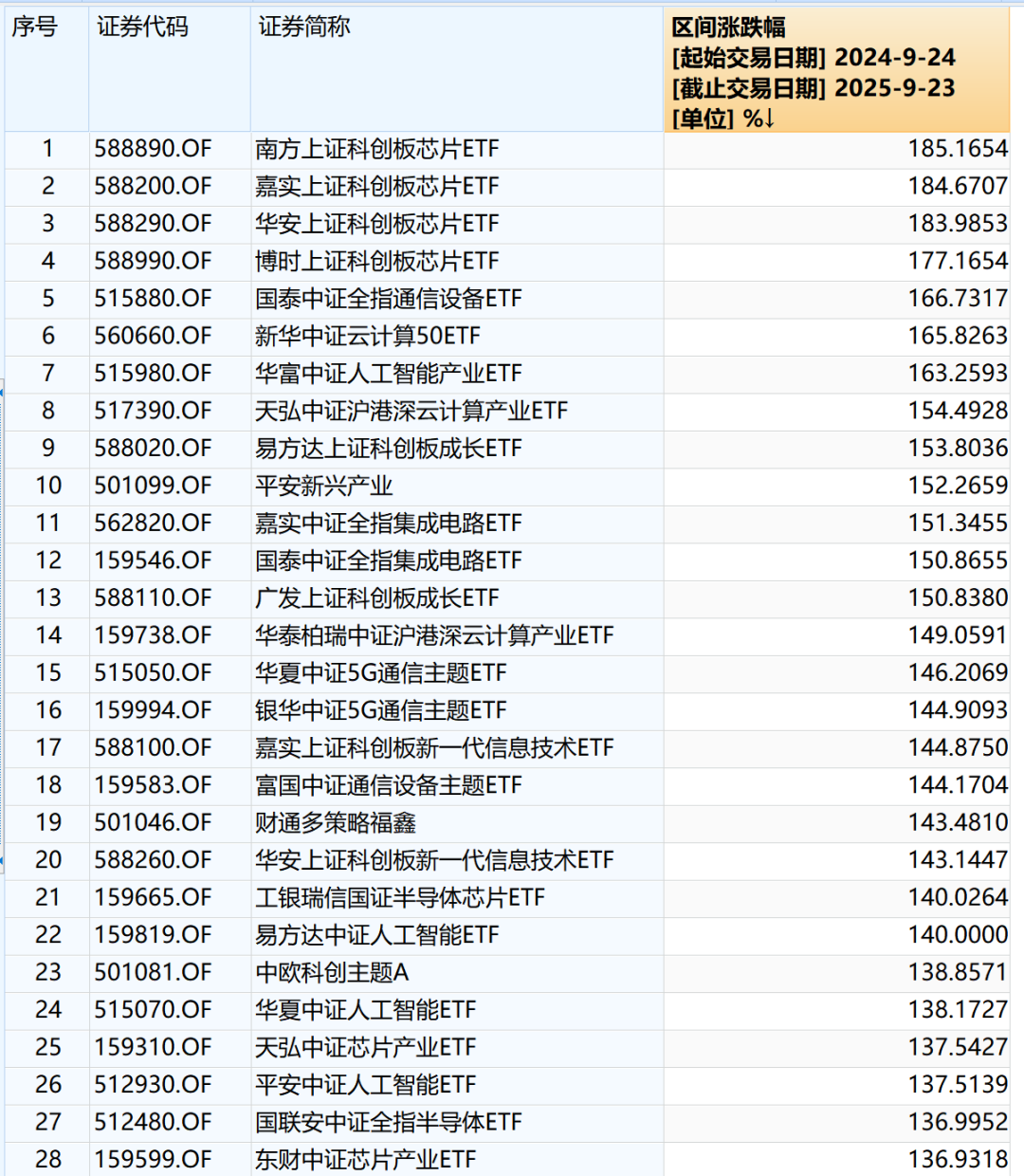This screenshot has width=1024, height=1176.
Task: Click value 143.4810
Action: pos(958,823)
